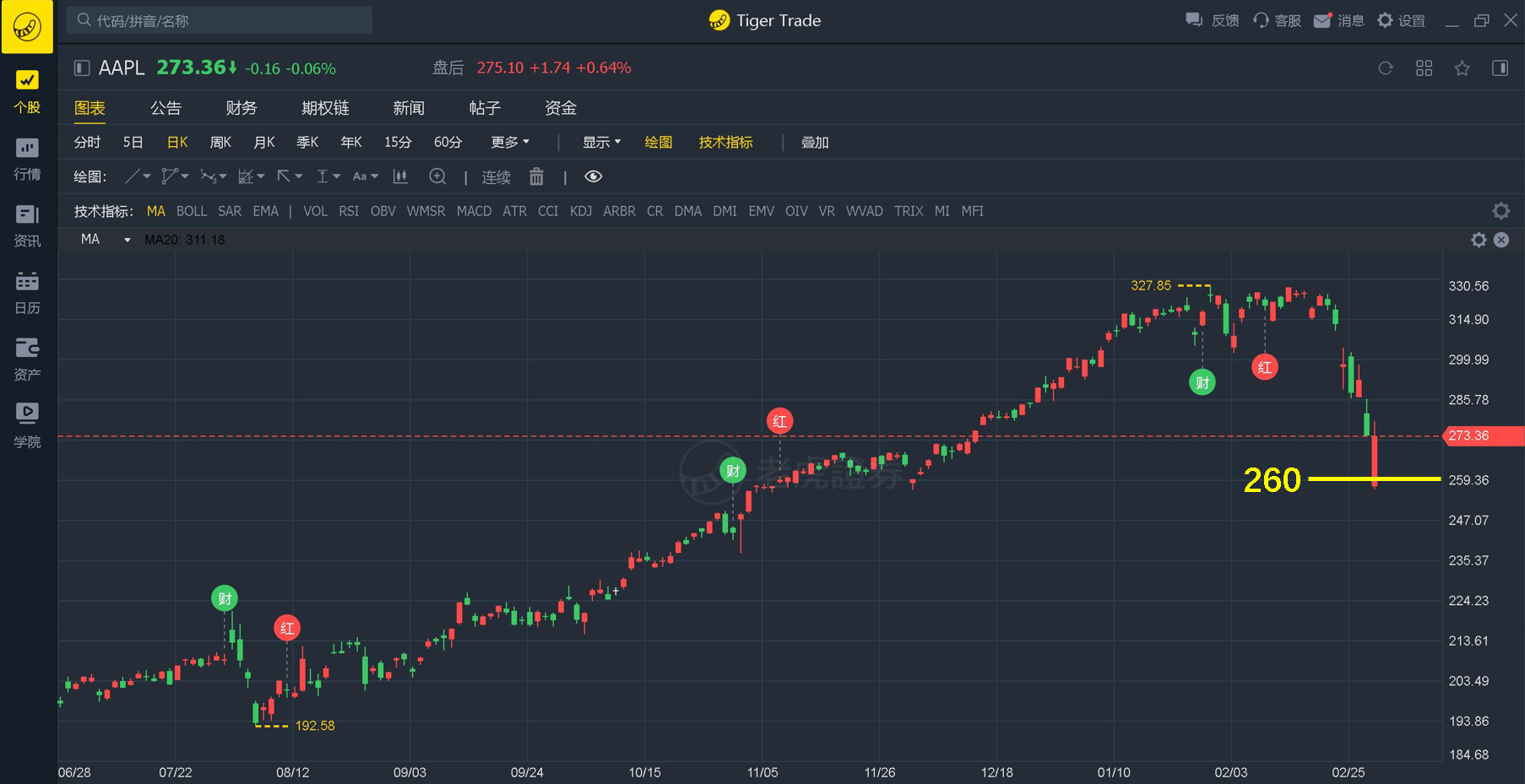Open 消息 messages envelope icon
Viewport: 1525px width, 784px height.
pos(1323,20)
